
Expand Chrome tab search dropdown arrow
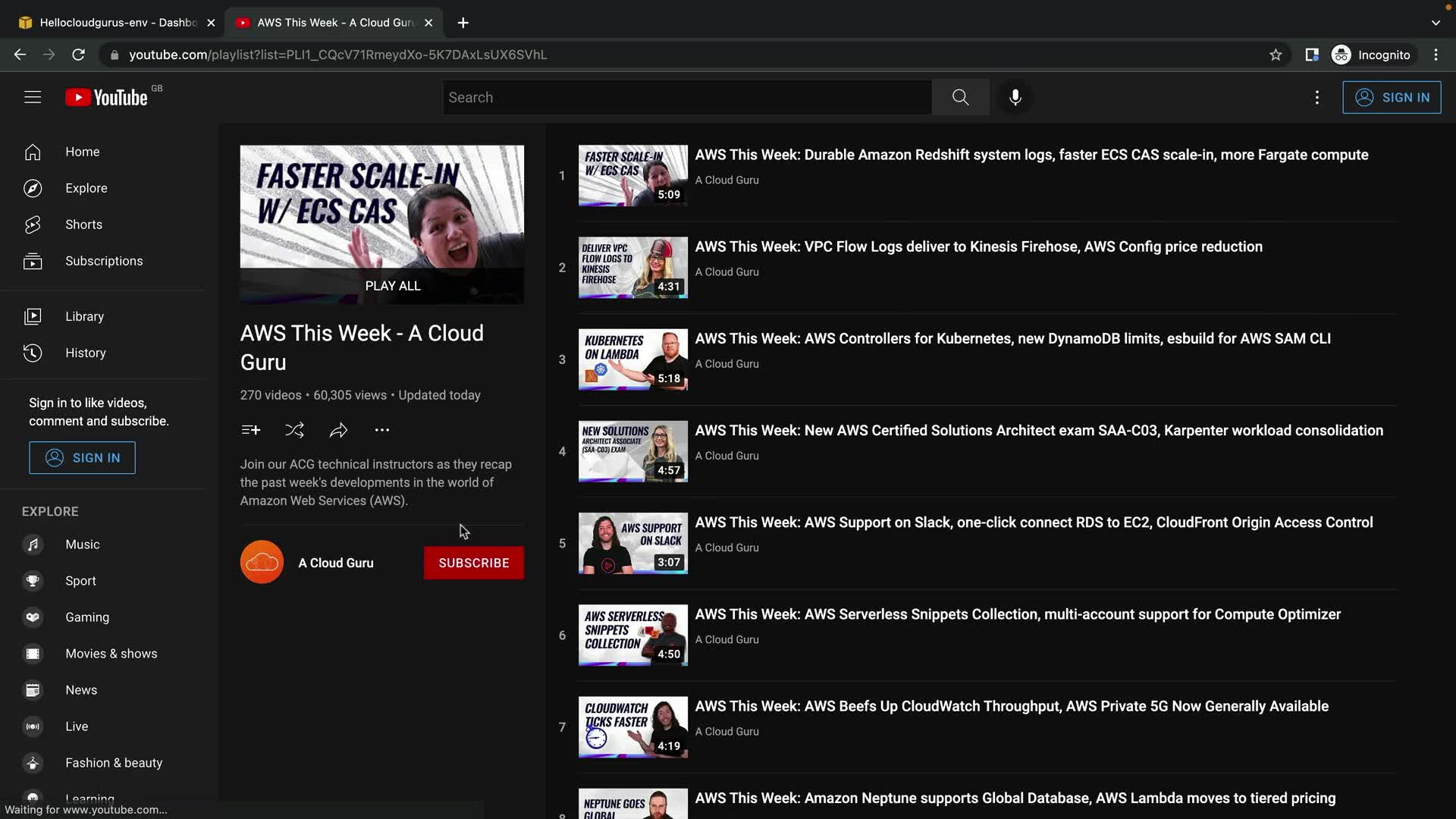pos(1436,23)
